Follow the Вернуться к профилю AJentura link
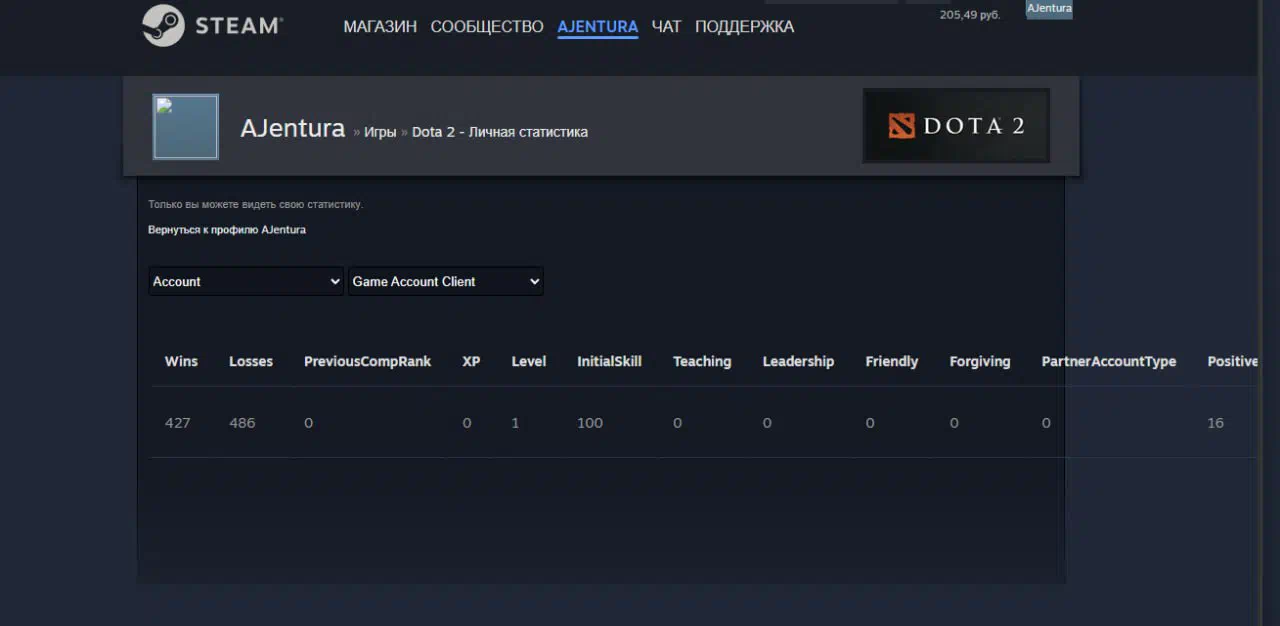The height and width of the screenshot is (626, 1280). tap(227, 230)
